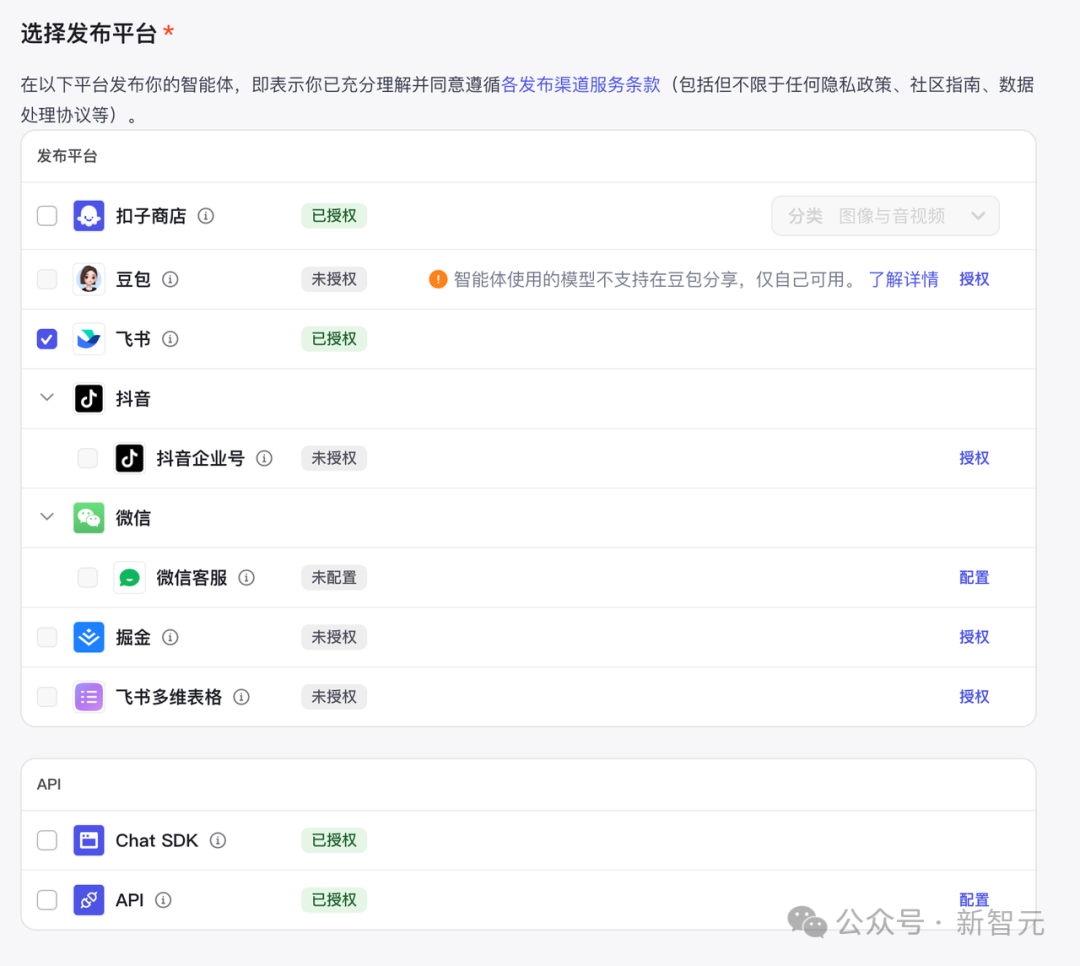Open 各发布渠道服务条款 link
Screen dimensions: 1080x966
tap(582, 84)
